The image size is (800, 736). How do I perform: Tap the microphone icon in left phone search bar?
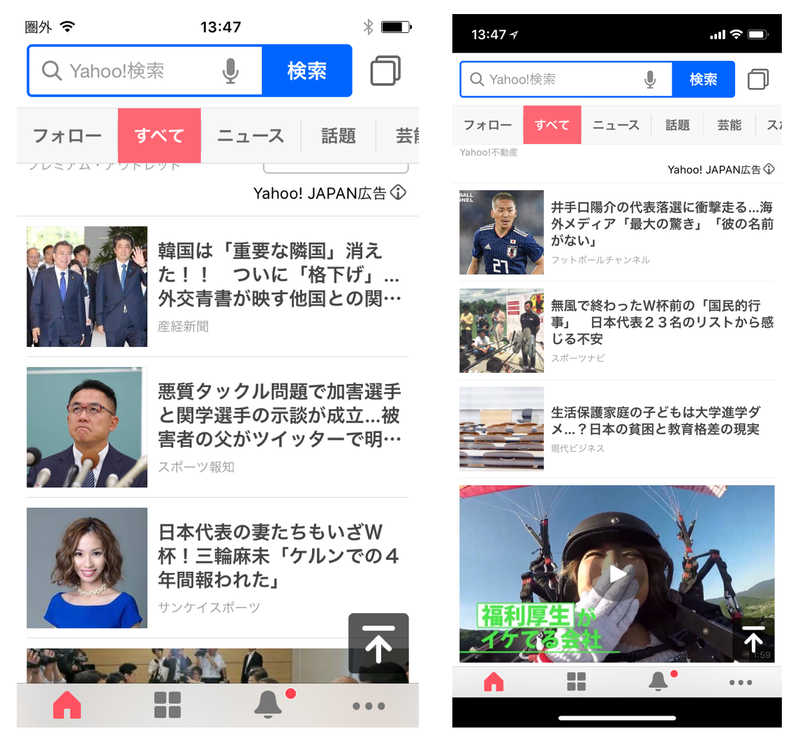[231, 71]
